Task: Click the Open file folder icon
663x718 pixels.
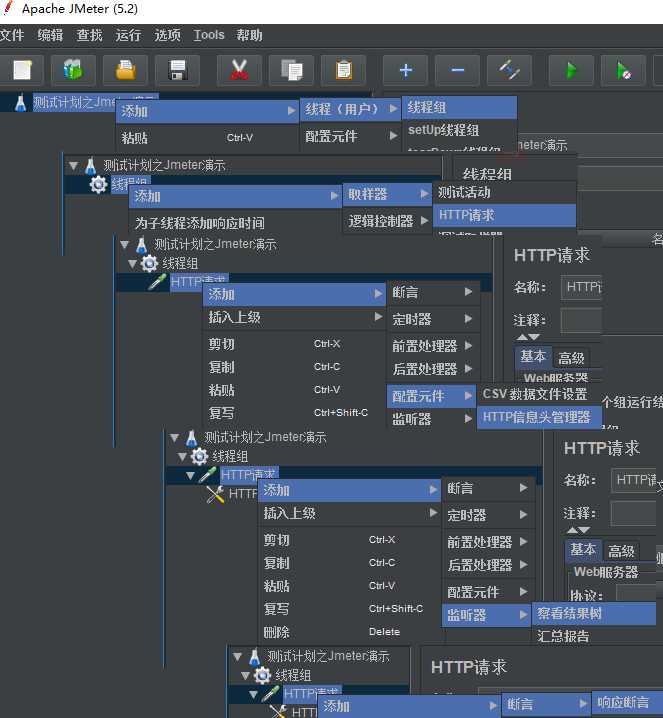Action: pos(125,71)
